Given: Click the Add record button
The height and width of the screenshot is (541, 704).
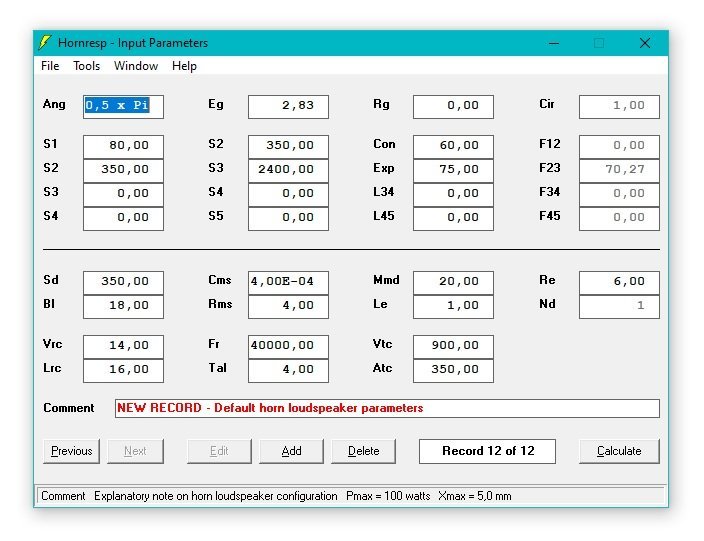Looking at the screenshot, I should point(291,451).
